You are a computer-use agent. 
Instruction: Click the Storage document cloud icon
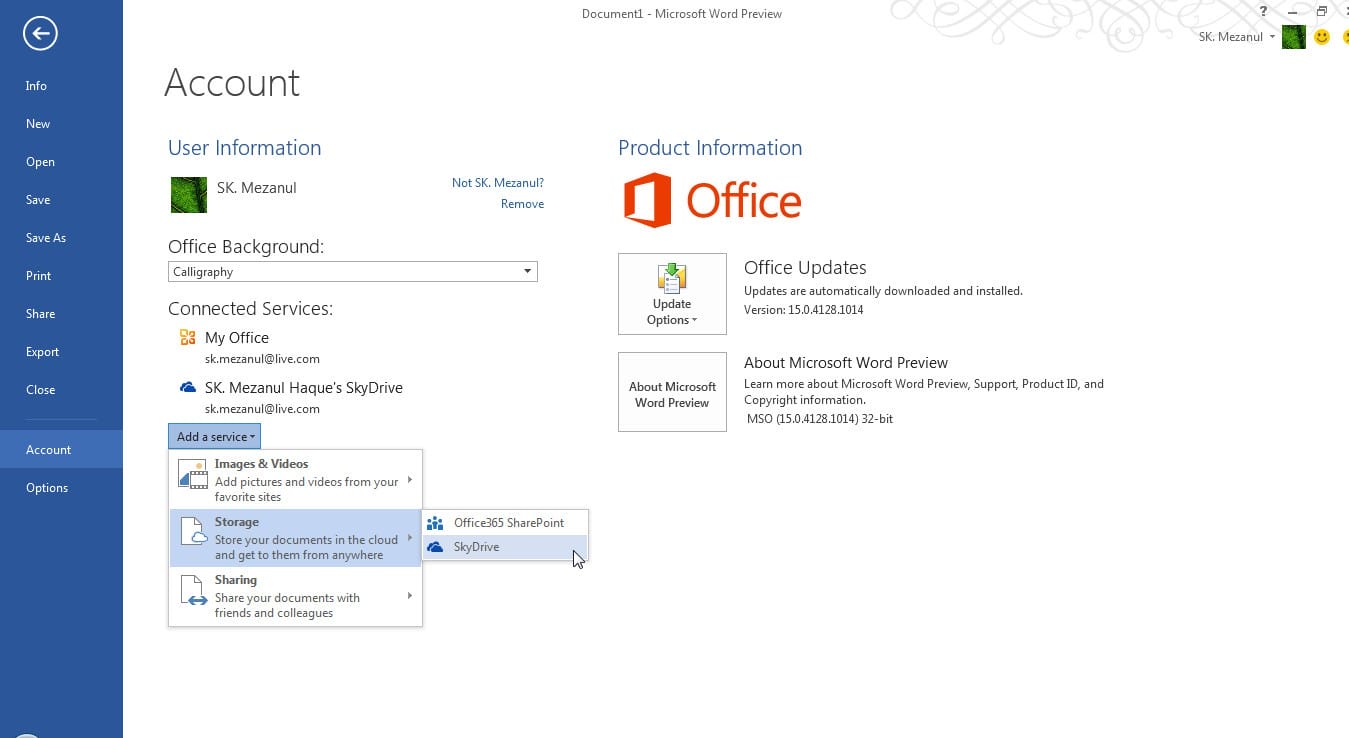click(192, 532)
